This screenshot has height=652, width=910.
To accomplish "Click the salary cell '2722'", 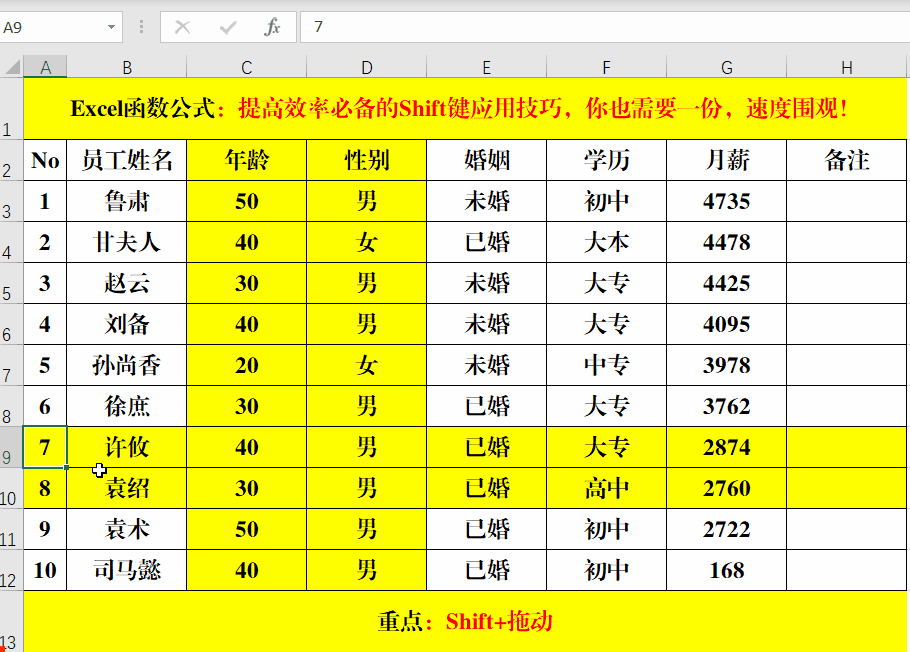I will tap(727, 529).
